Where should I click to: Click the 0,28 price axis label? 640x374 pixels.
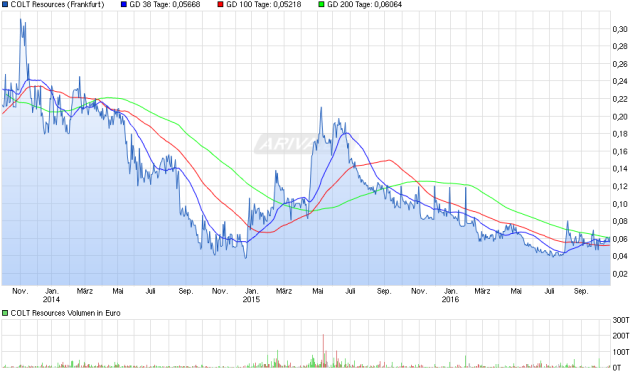(620, 47)
